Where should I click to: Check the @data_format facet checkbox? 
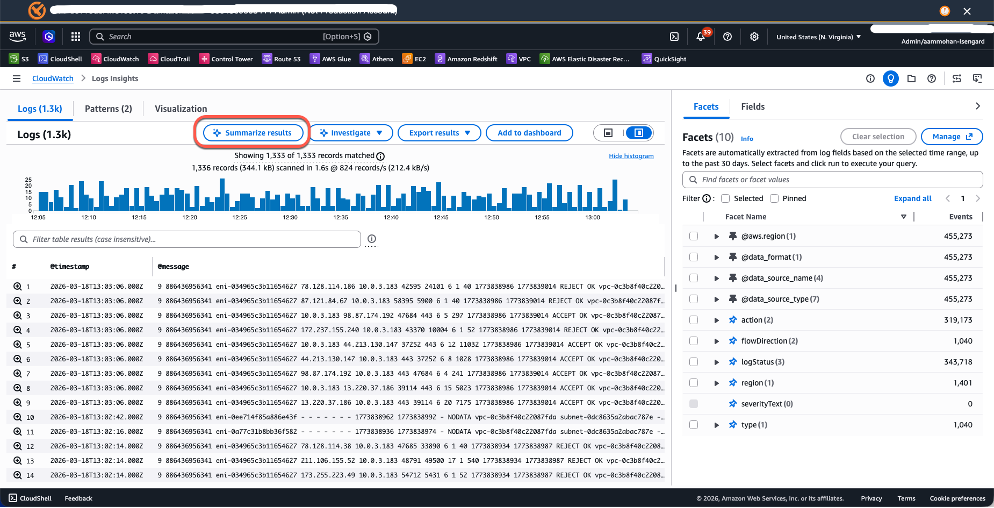click(694, 257)
